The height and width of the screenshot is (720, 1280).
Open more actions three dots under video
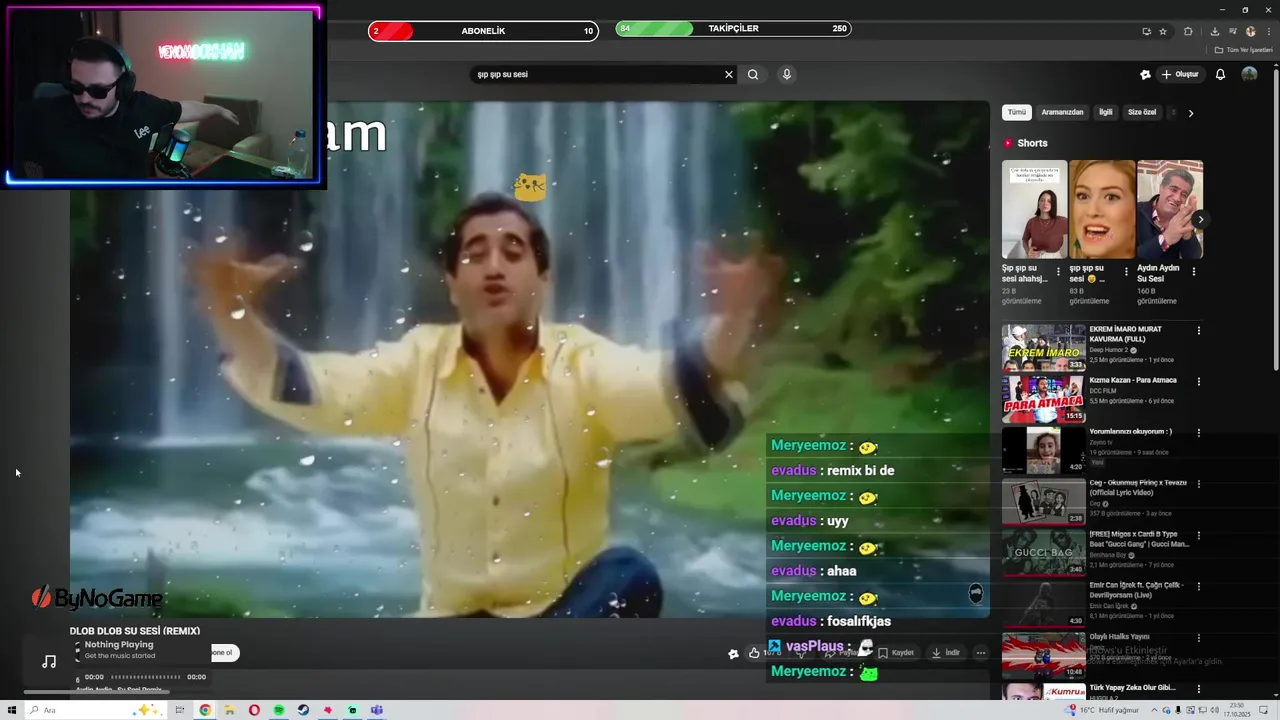[x=981, y=653]
